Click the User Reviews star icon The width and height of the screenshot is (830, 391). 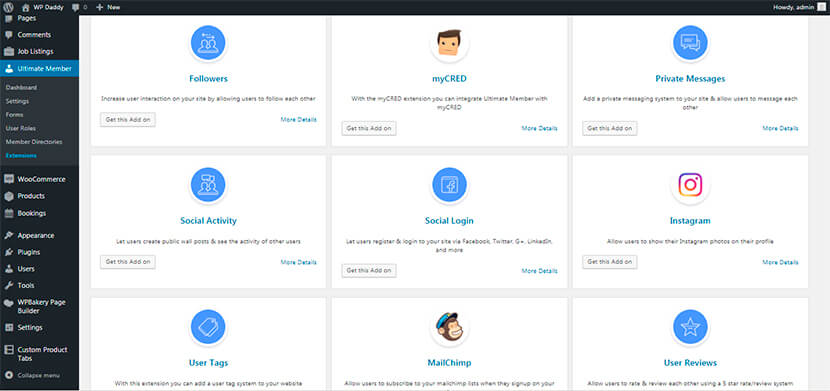tap(690, 328)
